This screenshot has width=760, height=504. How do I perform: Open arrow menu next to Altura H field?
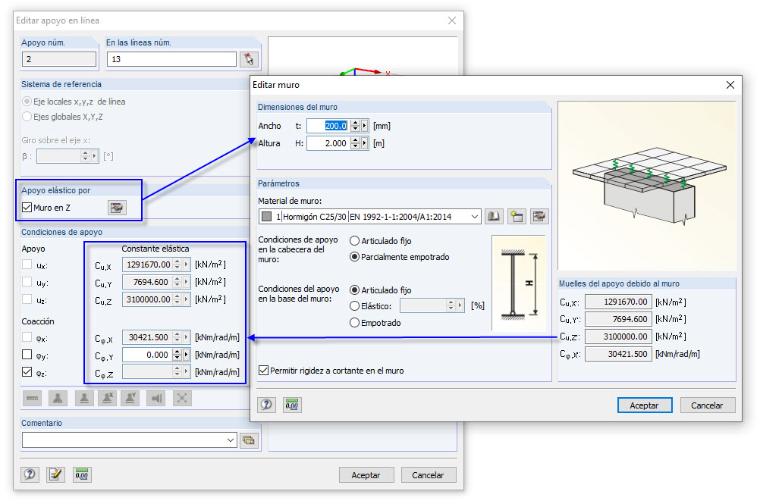364,143
